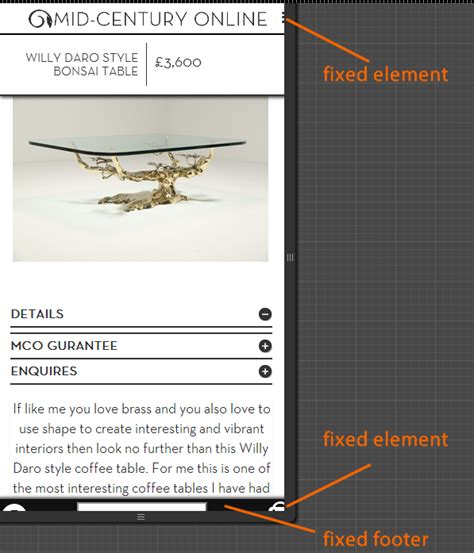Open the hamburger menu in header

pos(283,18)
